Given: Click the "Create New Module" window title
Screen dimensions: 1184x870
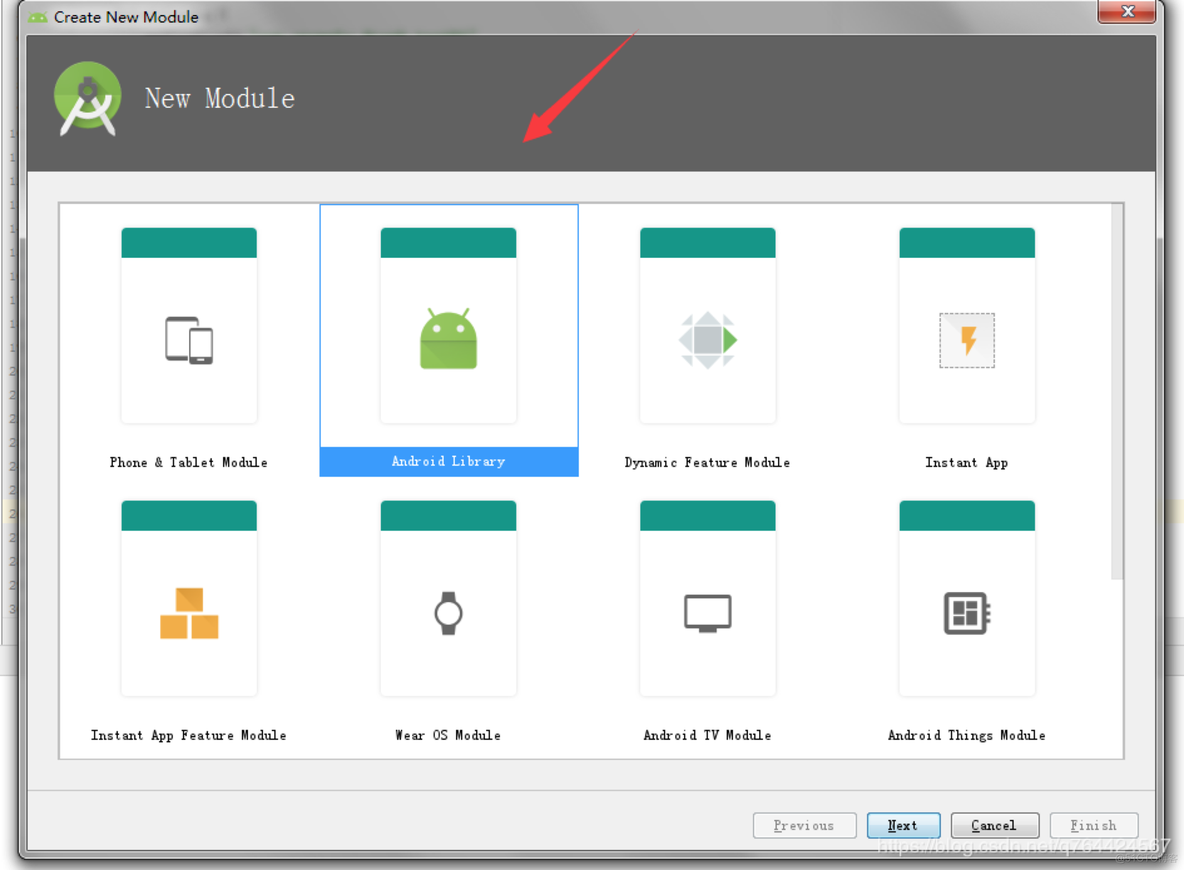Looking at the screenshot, I should (126, 17).
